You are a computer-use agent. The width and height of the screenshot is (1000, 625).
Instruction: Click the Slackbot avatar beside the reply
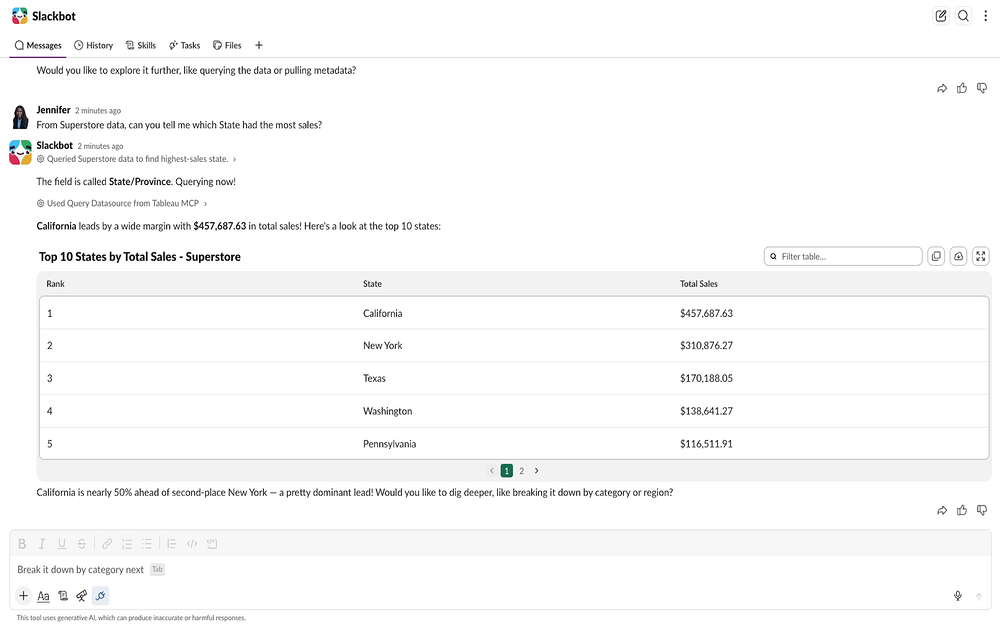[x=20, y=152]
